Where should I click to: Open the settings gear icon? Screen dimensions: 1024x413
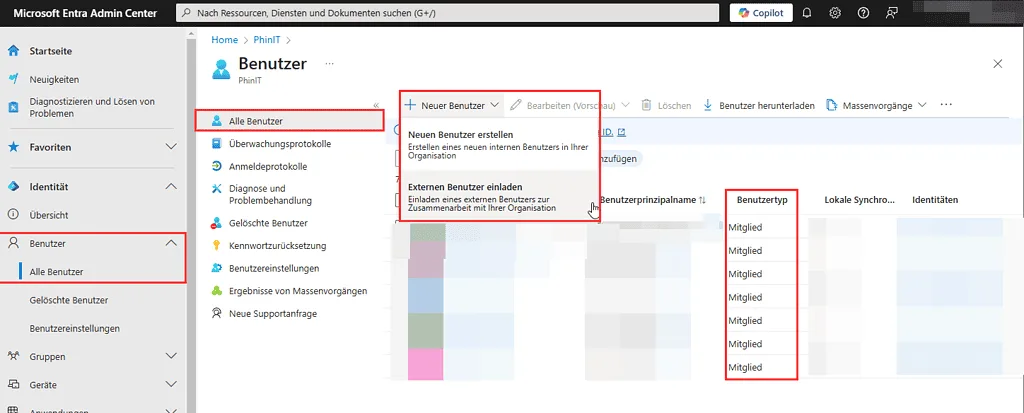(x=835, y=13)
